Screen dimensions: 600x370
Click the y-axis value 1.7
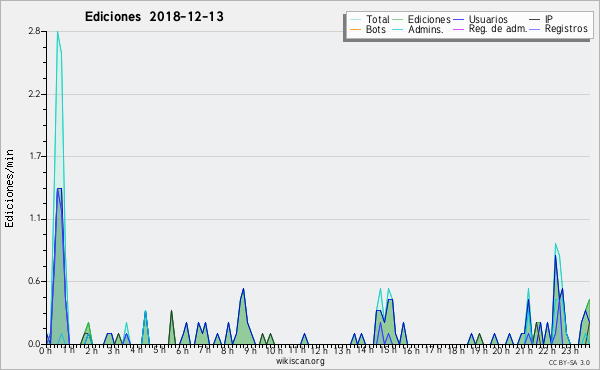click(x=34, y=156)
